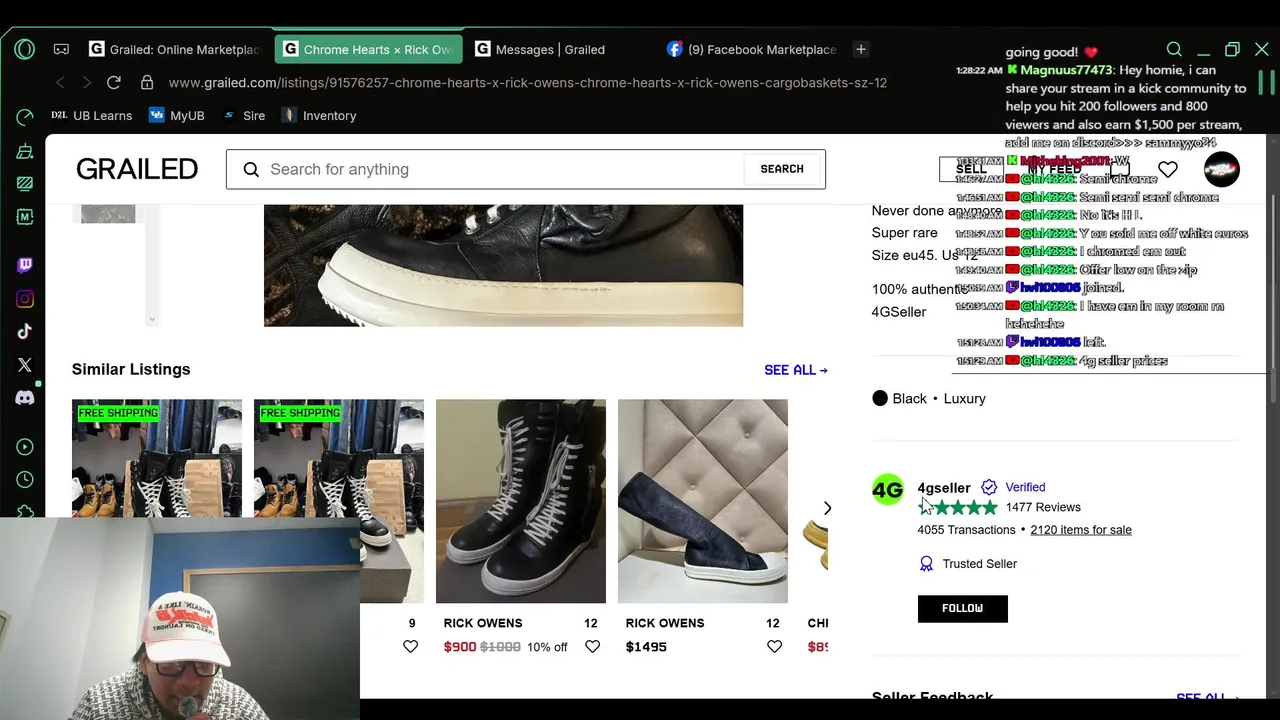Image resolution: width=1280 pixels, height=720 pixels.
Task: Open the main Rick Owens boot photo
Action: pyautogui.click(x=503, y=265)
